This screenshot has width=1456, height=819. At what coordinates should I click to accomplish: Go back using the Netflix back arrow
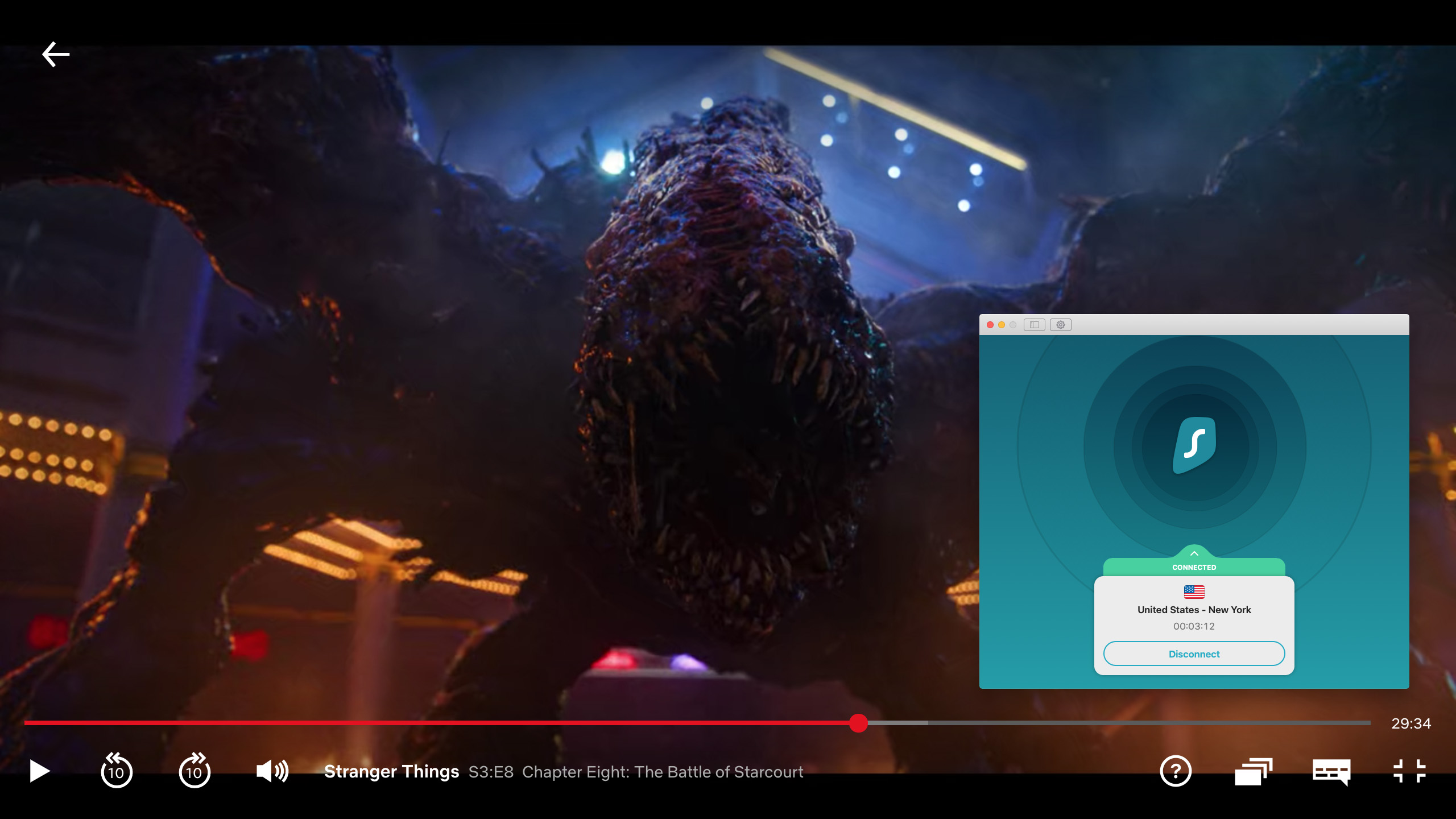coord(56,55)
